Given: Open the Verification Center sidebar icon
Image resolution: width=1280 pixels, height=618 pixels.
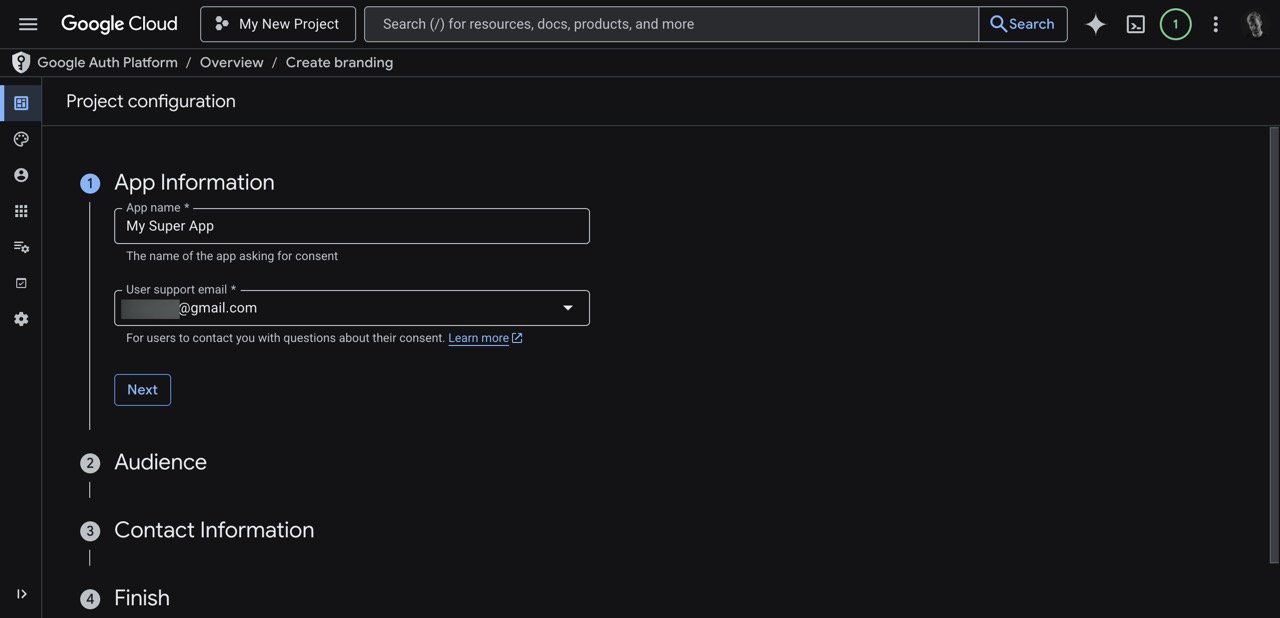Looking at the screenshot, I should (21, 283).
